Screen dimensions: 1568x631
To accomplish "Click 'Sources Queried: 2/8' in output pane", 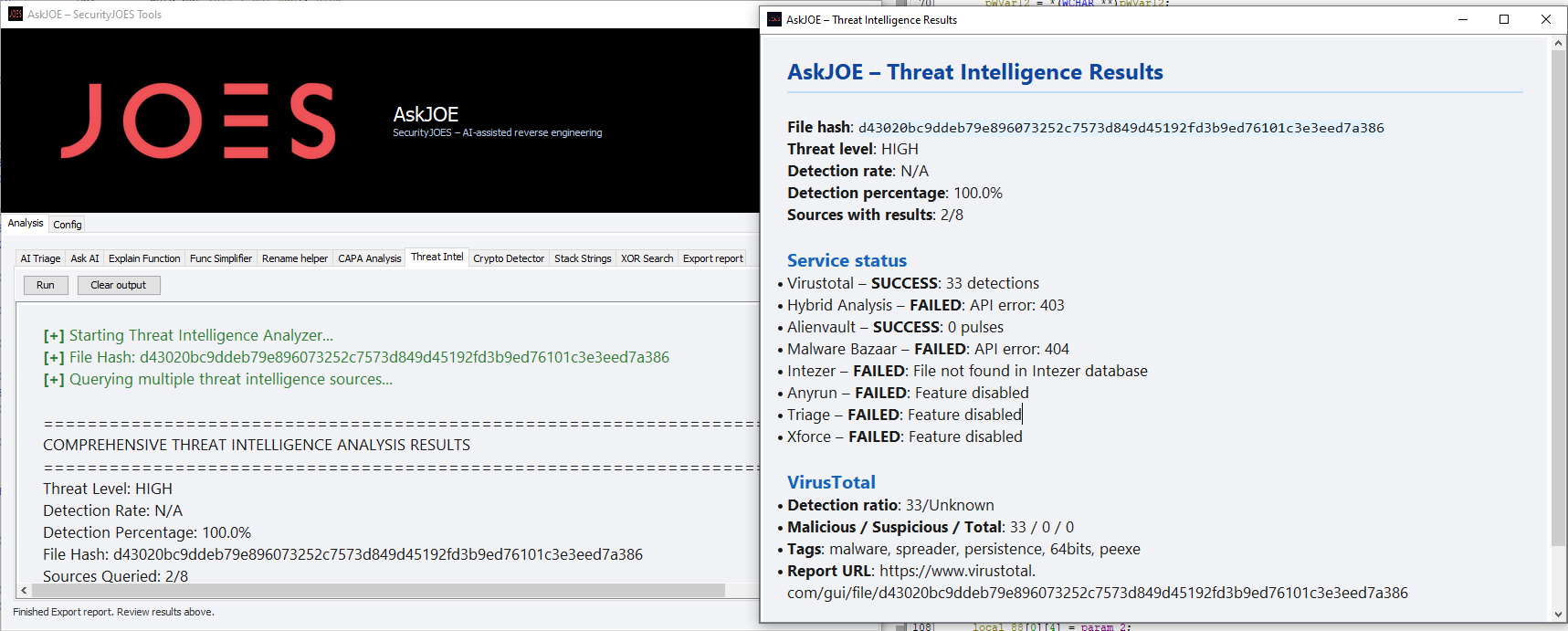I will click(115, 576).
